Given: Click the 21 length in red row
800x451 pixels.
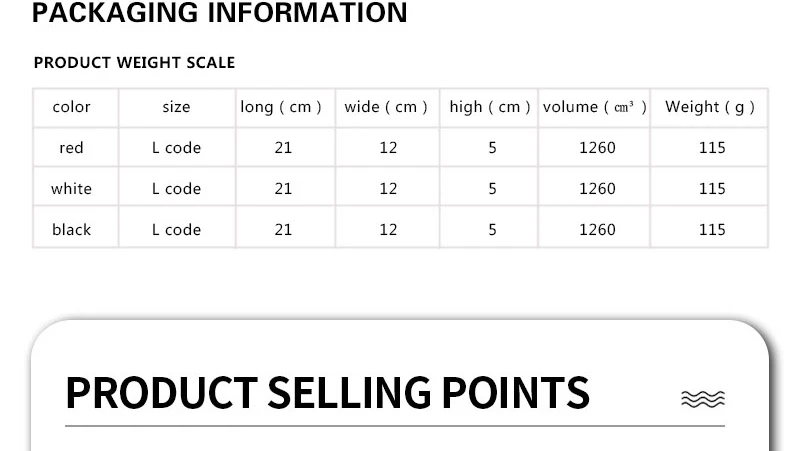Looking at the screenshot, I should [x=283, y=148].
